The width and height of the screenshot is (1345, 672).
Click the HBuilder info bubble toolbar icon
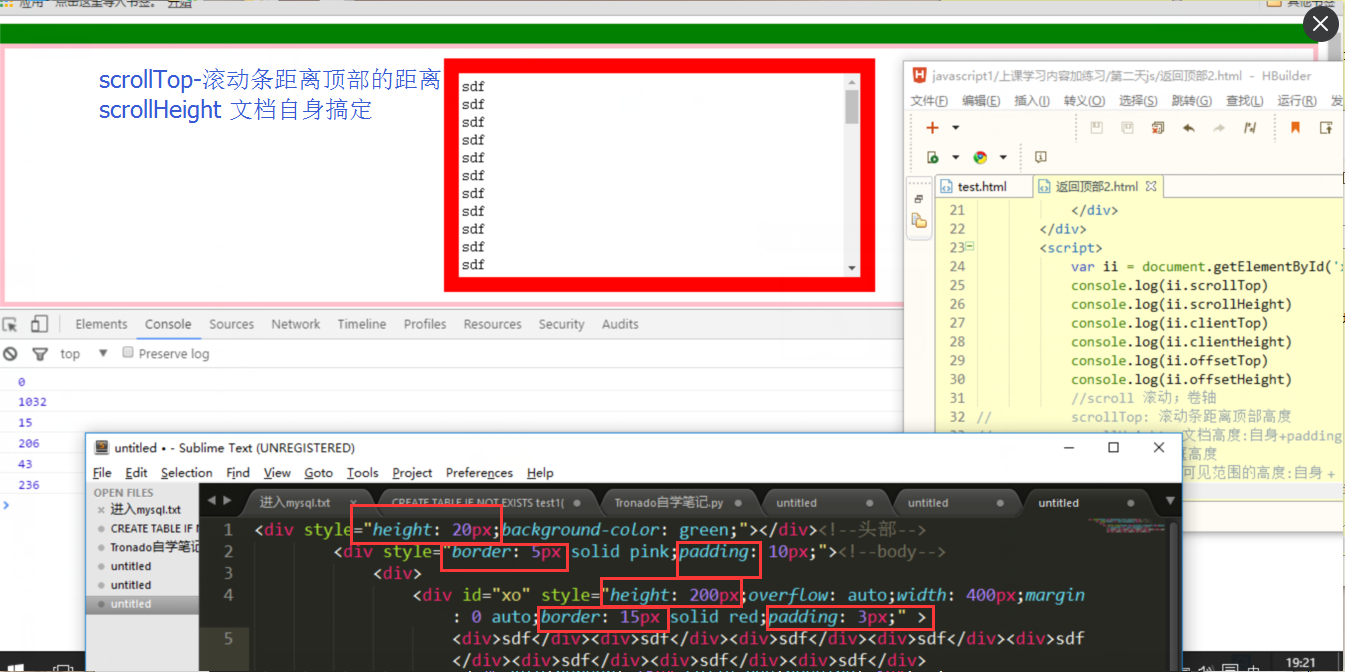1040,157
